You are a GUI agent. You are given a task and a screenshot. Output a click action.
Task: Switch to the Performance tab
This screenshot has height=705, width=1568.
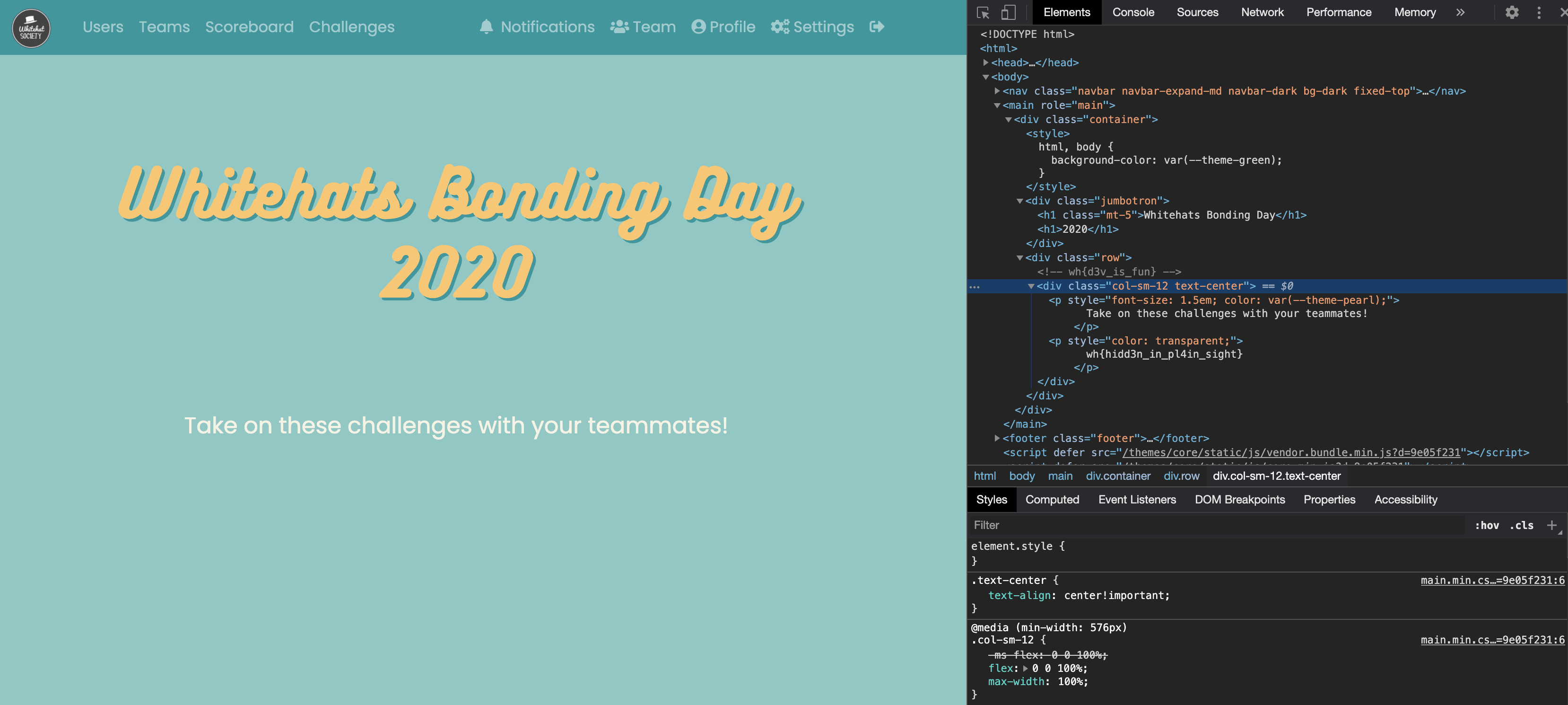tap(1339, 12)
